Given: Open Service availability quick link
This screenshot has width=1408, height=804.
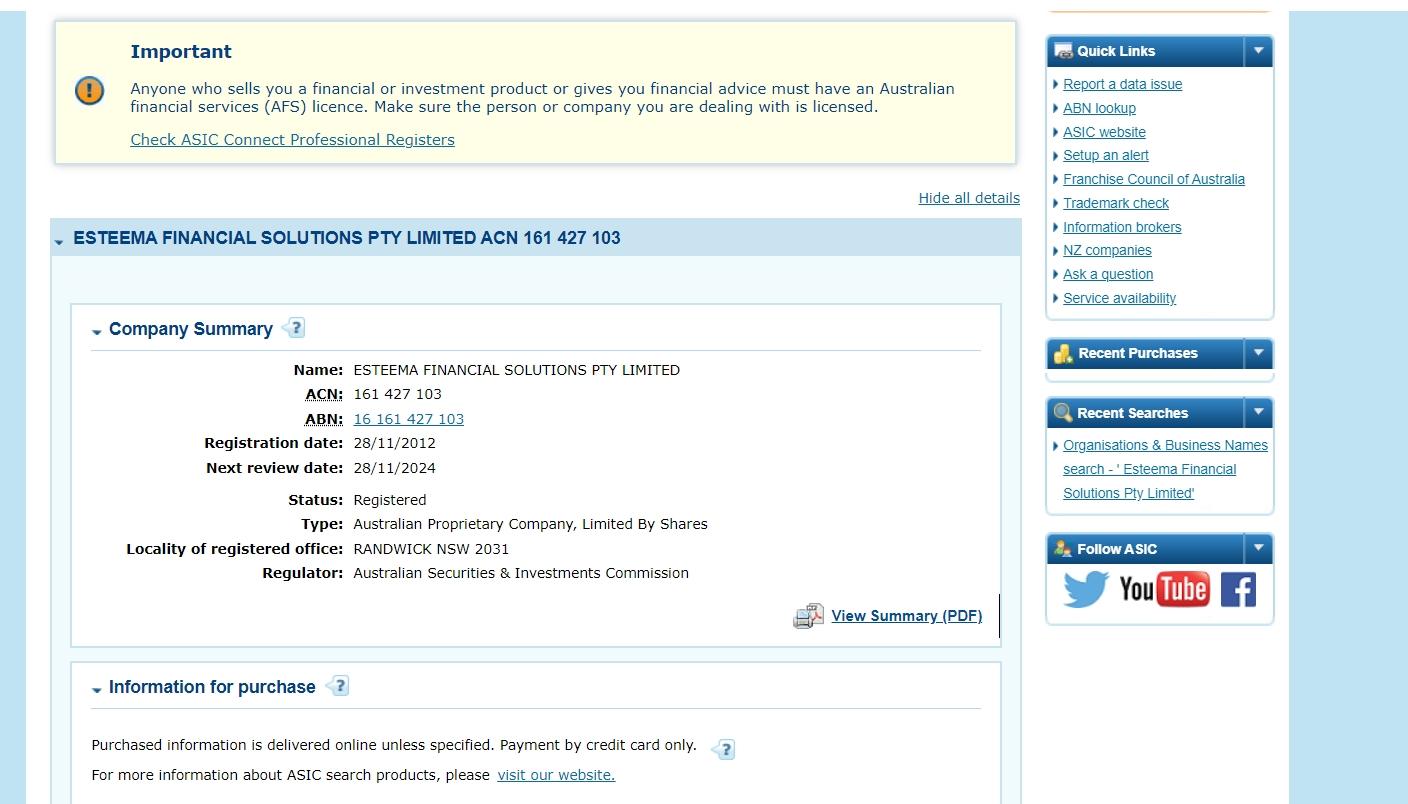Looking at the screenshot, I should (1119, 298).
